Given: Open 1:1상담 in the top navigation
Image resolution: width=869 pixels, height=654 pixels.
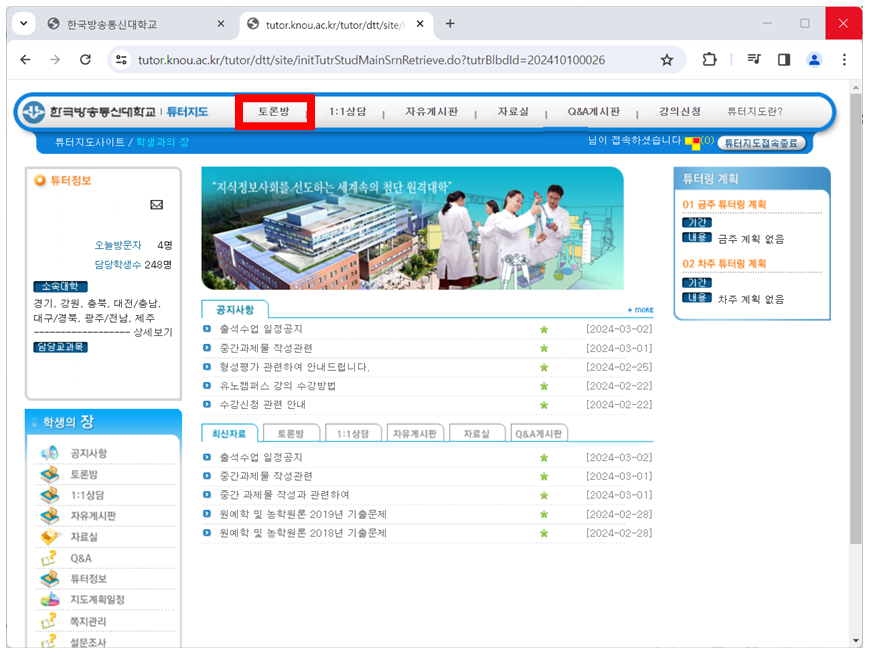Looking at the screenshot, I should coord(348,111).
